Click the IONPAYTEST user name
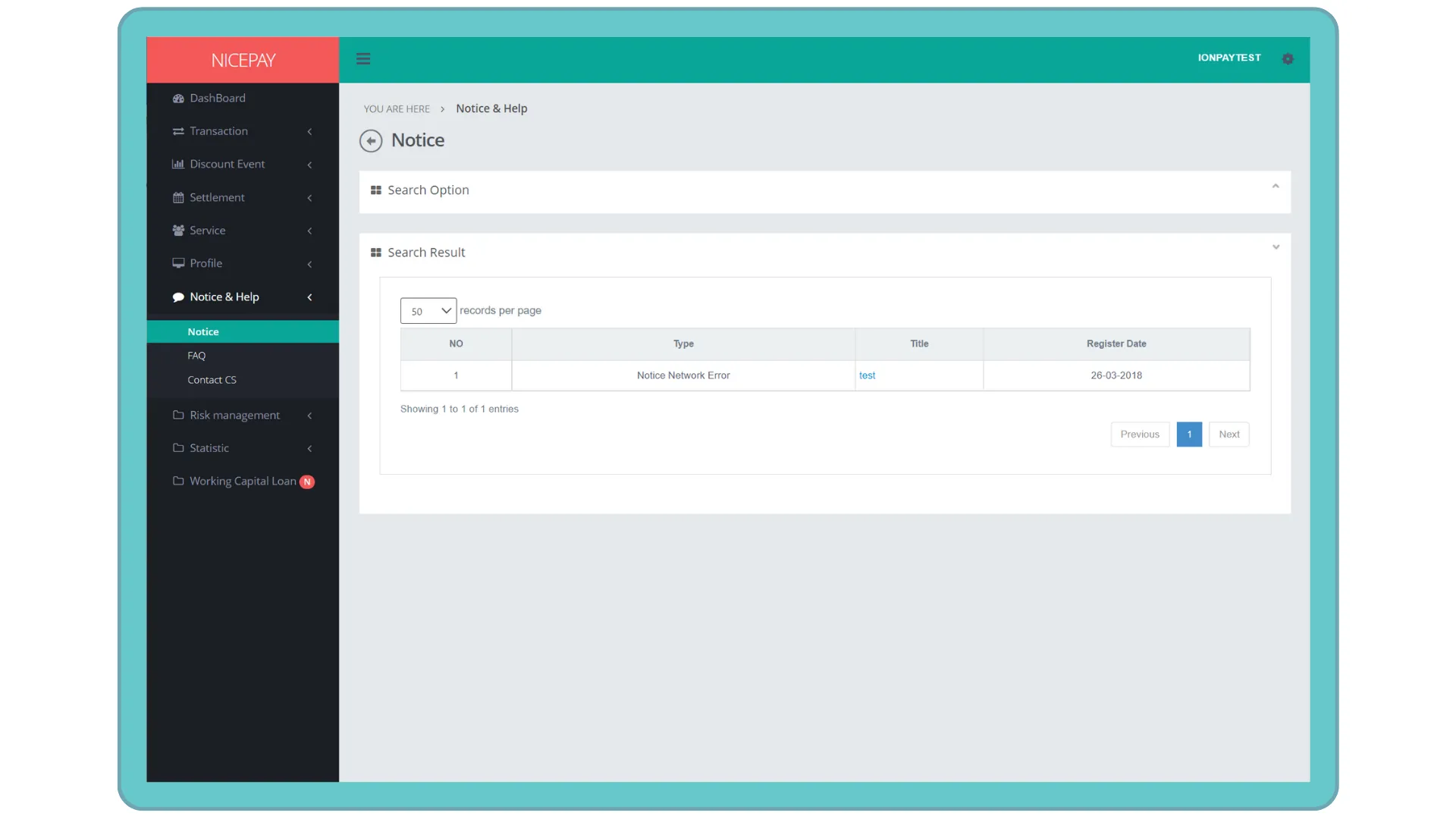 pyautogui.click(x=1229, y=58)
